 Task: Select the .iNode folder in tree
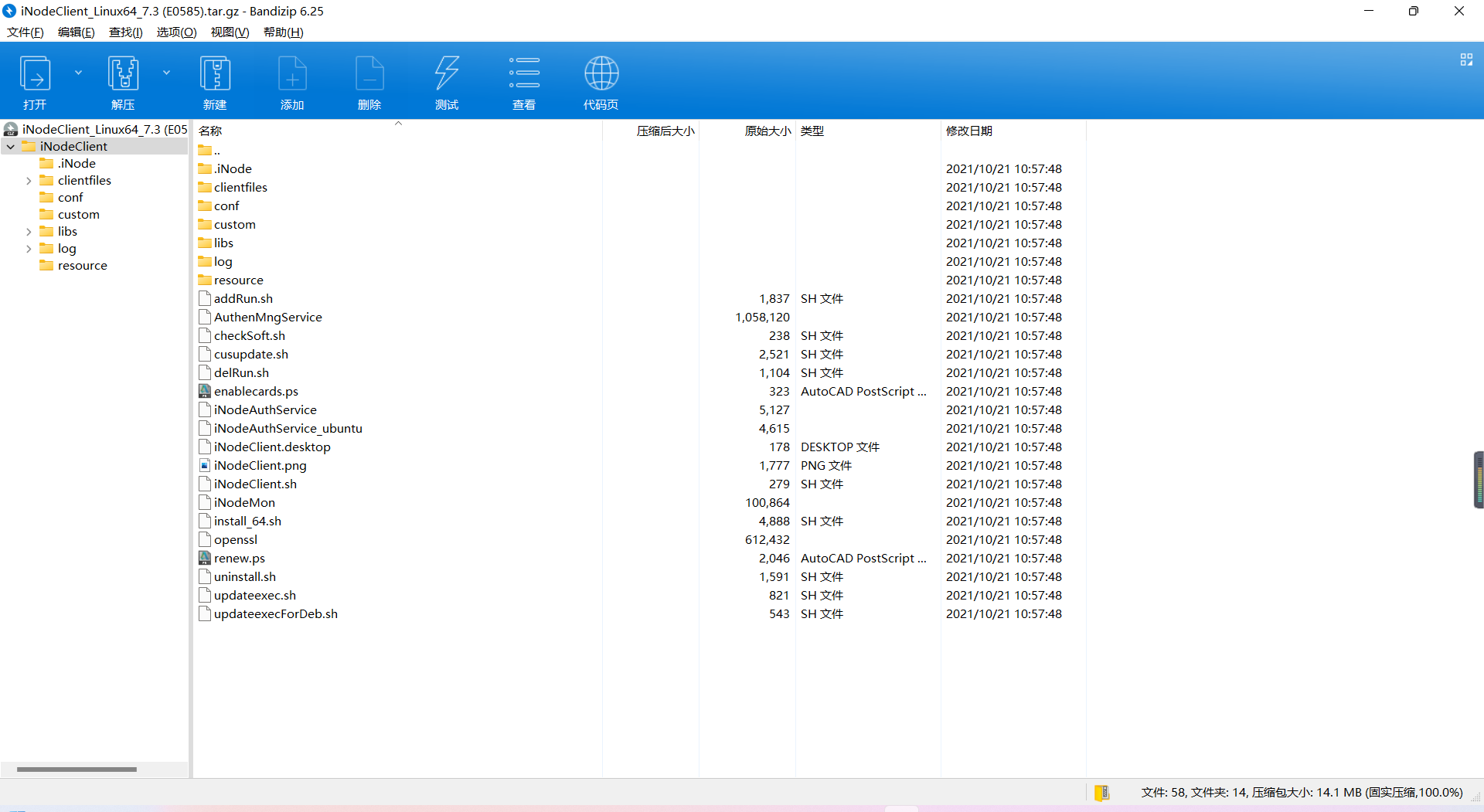coord(77,164)
